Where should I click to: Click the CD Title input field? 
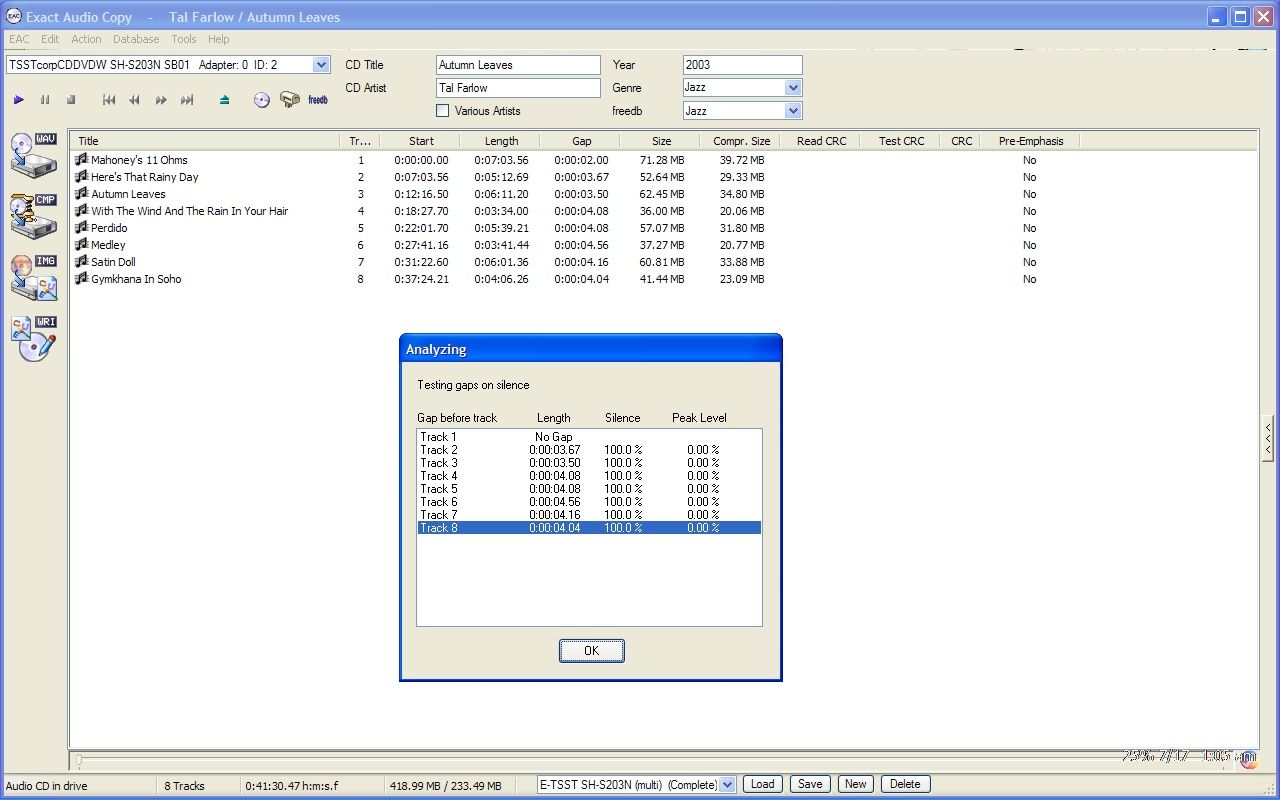coord(518,65)
